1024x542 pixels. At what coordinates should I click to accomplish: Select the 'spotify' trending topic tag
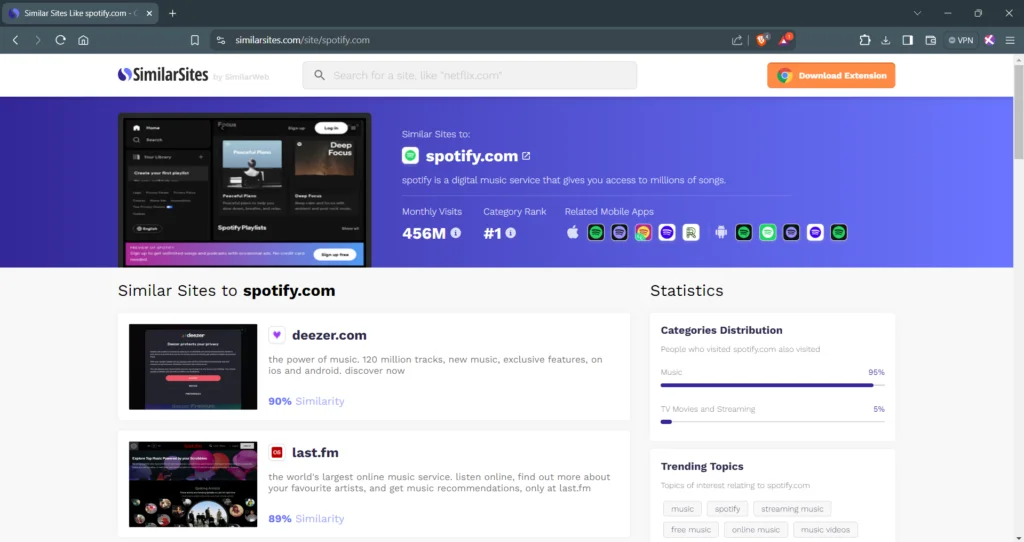(x=727, y=509)
